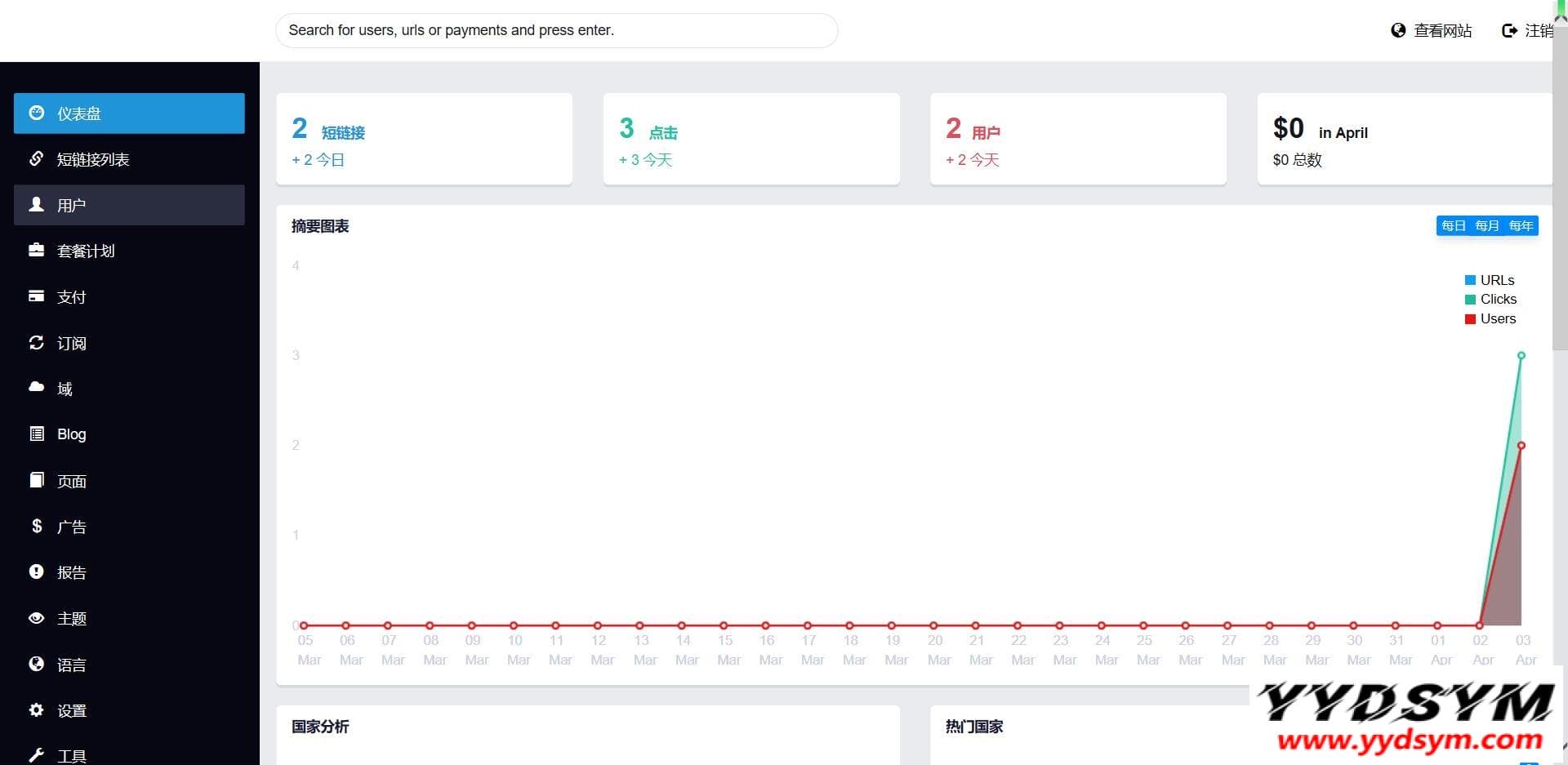Go to the 页面 menu label
Image resolution: width=1568 pixels, height=765 pixels.
coord(72,481)
